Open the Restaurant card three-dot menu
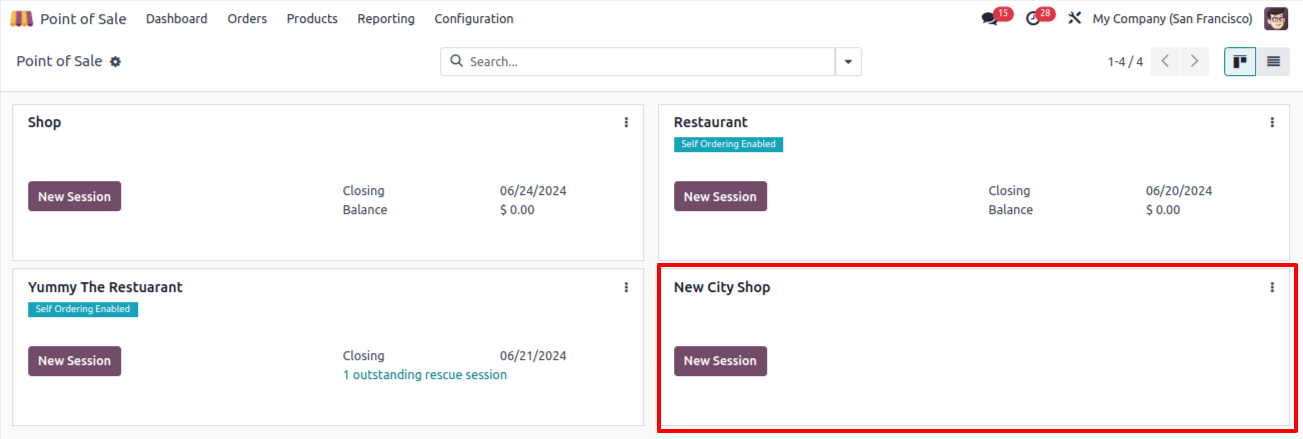1303x439 pixels. tap(1272, 122)
